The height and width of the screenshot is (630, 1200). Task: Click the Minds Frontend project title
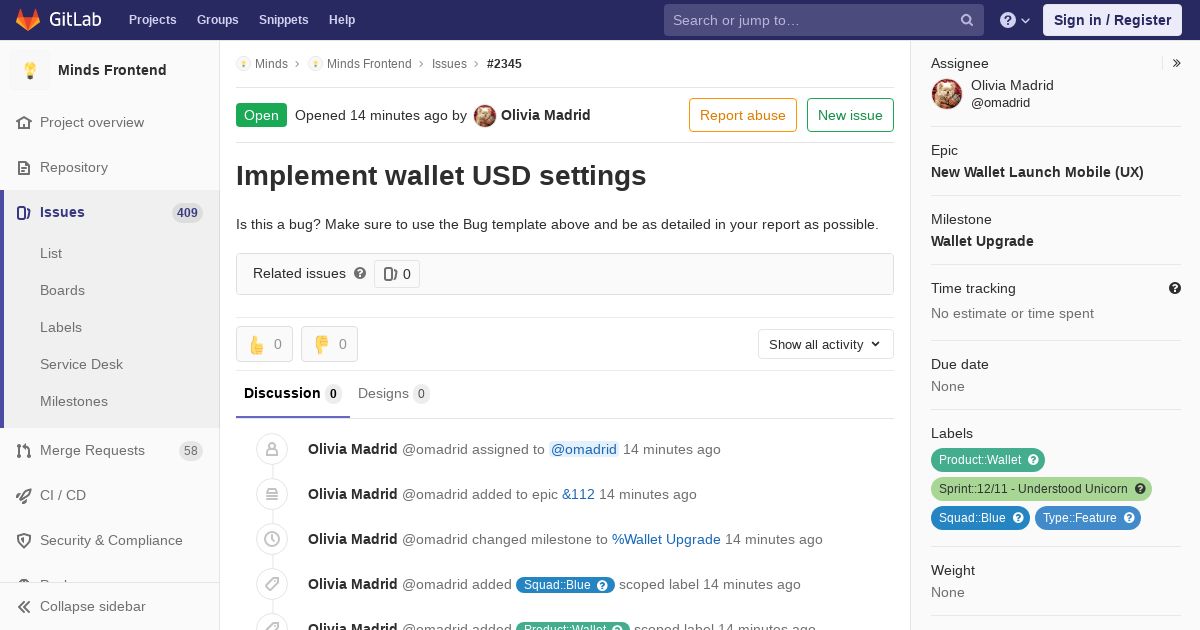coord(112,70)
